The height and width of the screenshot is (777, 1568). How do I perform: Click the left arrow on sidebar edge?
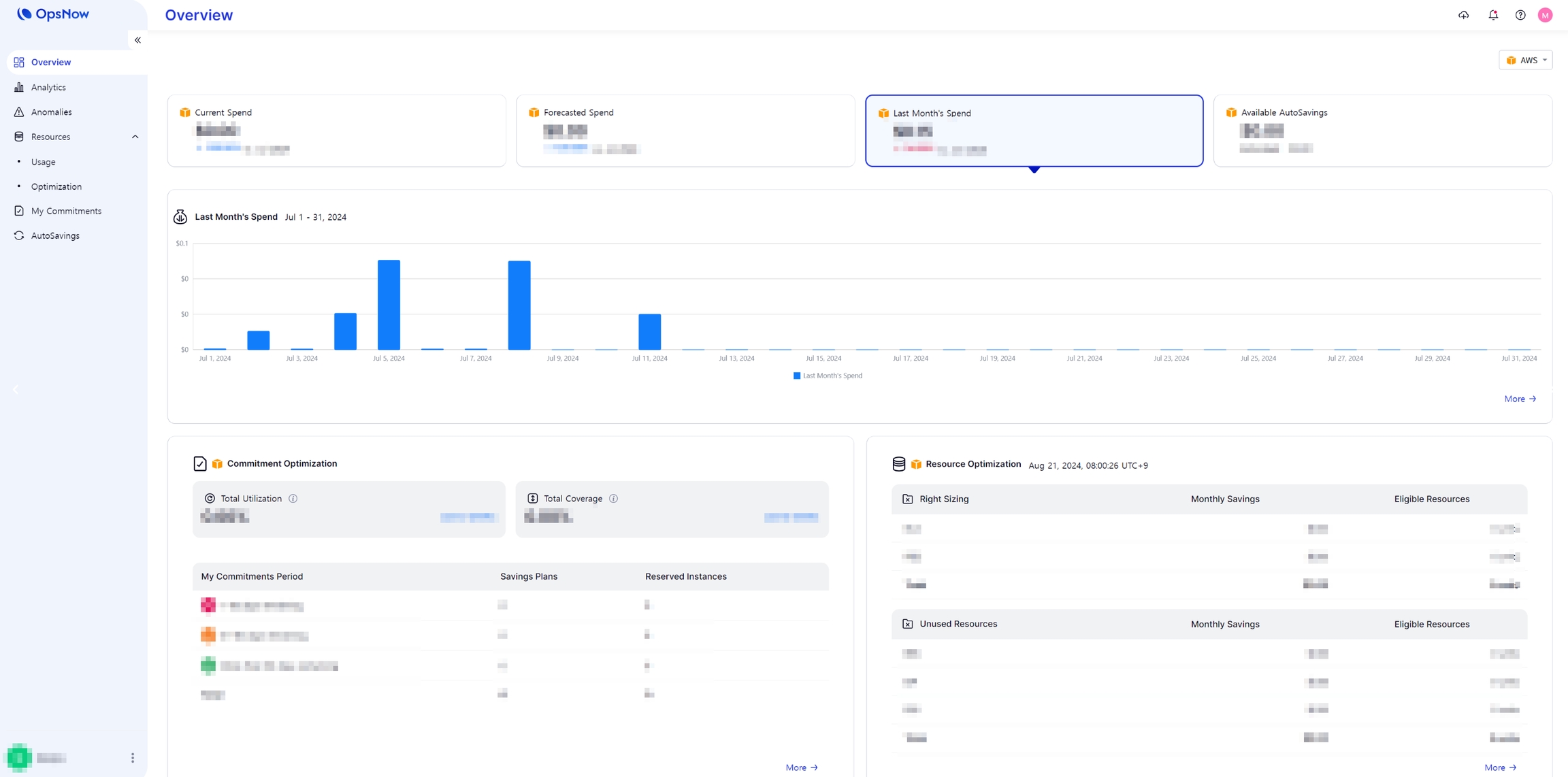[x=16, y=390]
